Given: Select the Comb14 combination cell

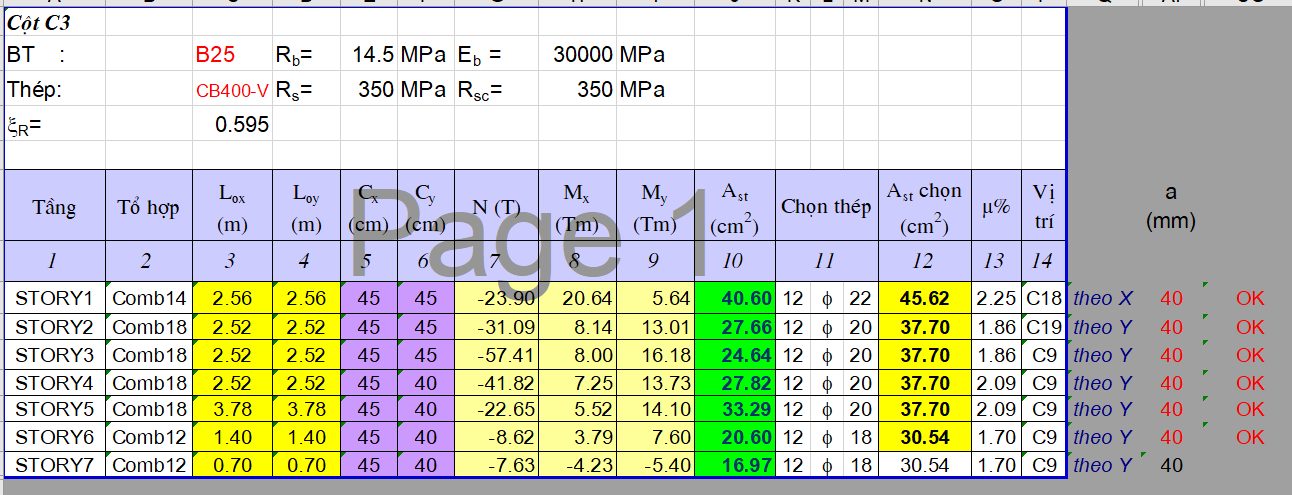Looking at the screenshot, I should (x=148, y=297).
